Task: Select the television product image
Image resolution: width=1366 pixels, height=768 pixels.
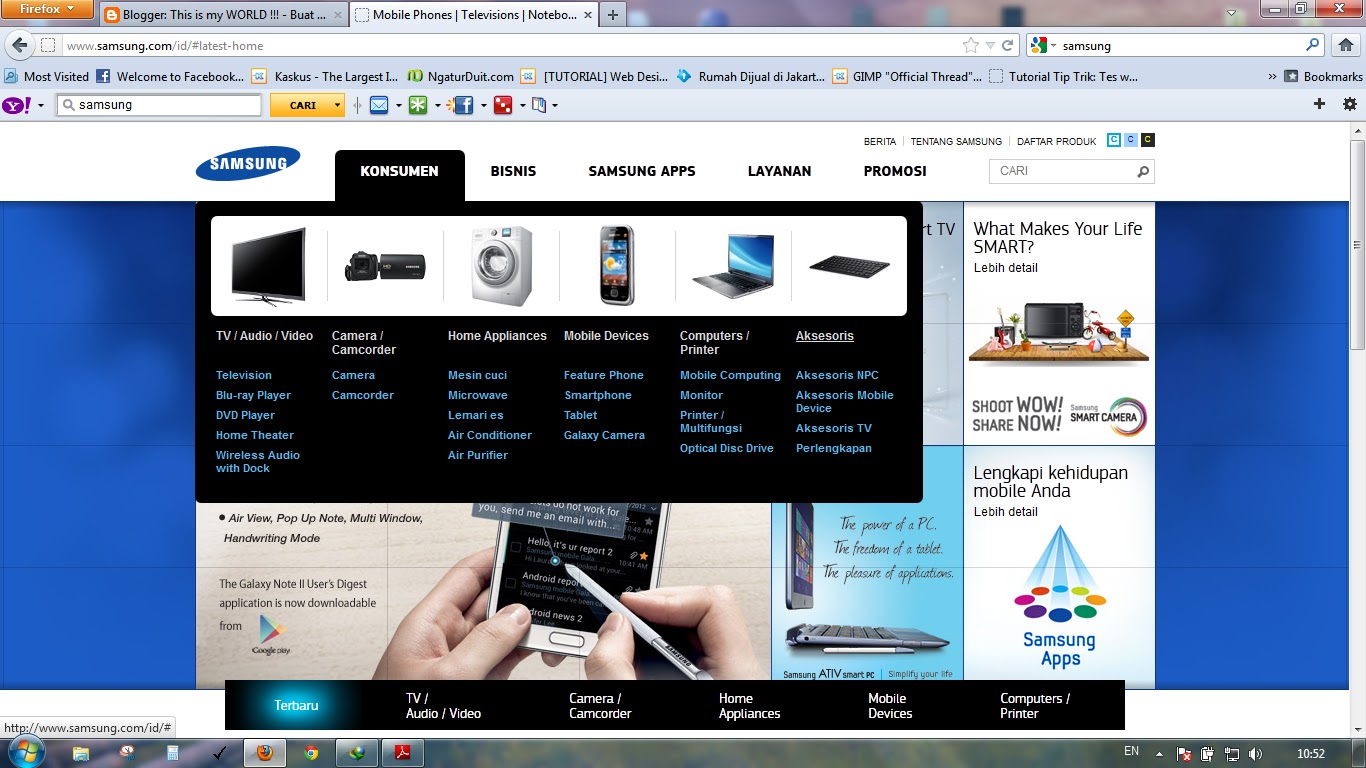Action: pos(268,266)
